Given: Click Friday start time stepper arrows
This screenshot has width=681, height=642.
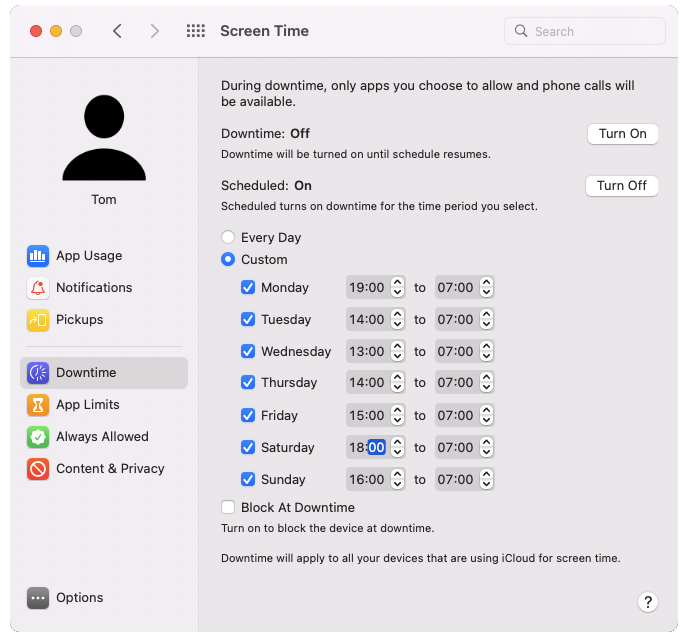Looking at the screenshot, I should coord(397,415).
